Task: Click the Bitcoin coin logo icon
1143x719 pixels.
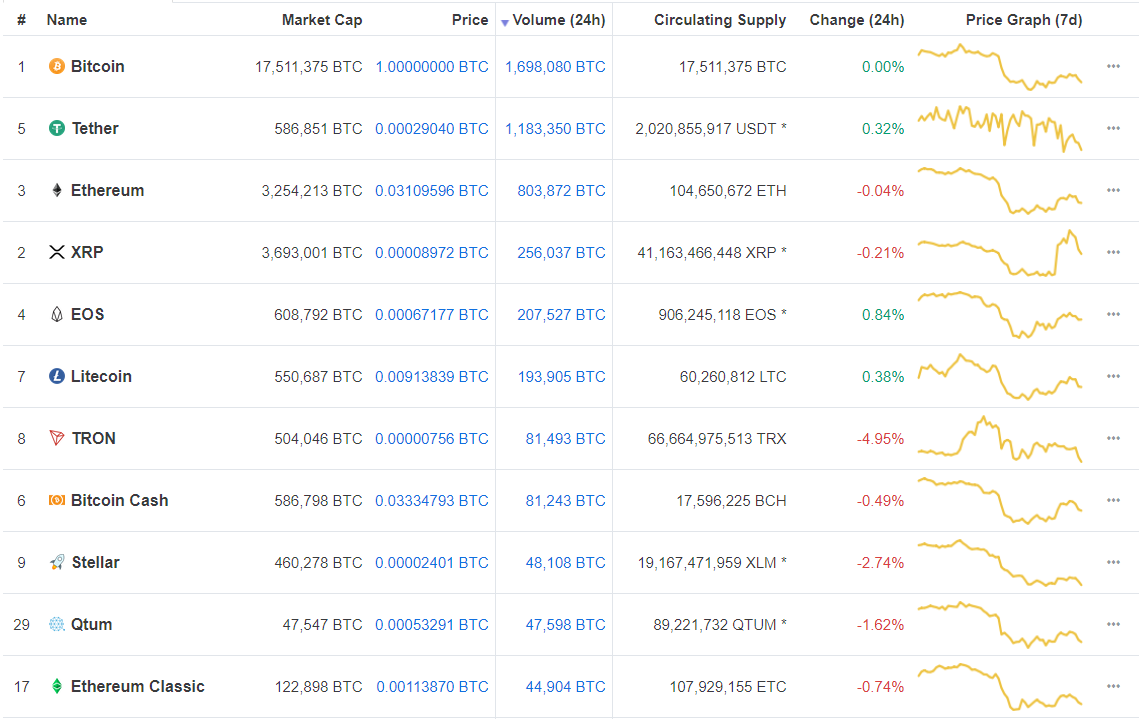Action: pos(57,67)
